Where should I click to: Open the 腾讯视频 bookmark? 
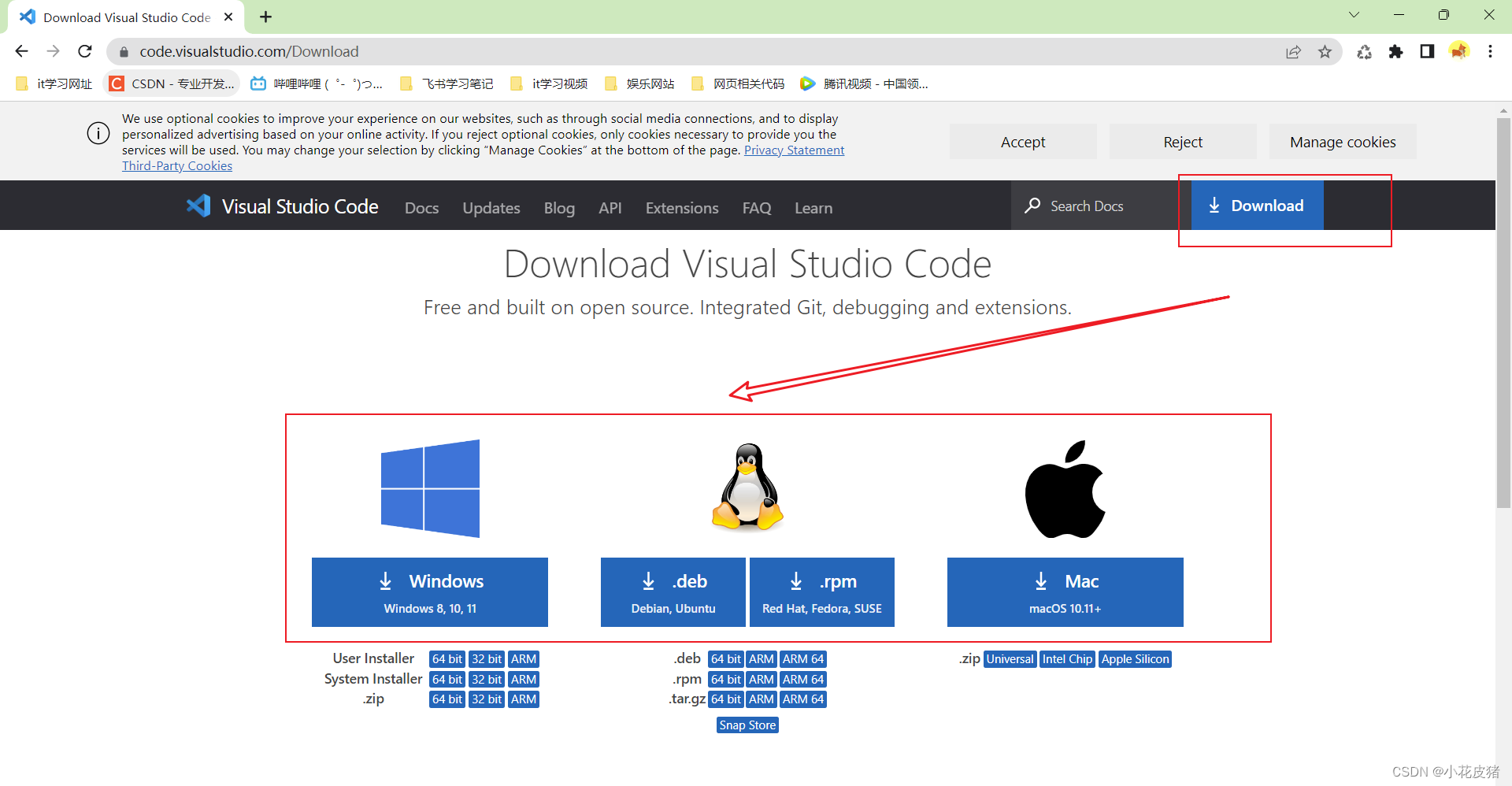864,83
